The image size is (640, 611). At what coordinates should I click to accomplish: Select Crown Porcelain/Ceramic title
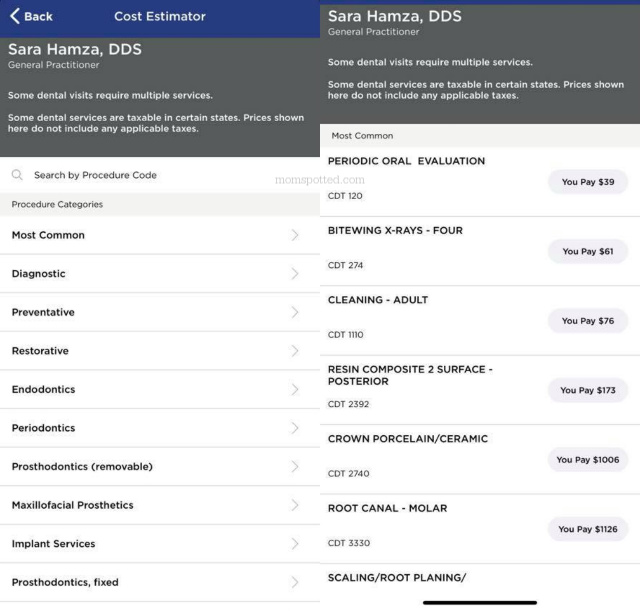tap(408, 439)
